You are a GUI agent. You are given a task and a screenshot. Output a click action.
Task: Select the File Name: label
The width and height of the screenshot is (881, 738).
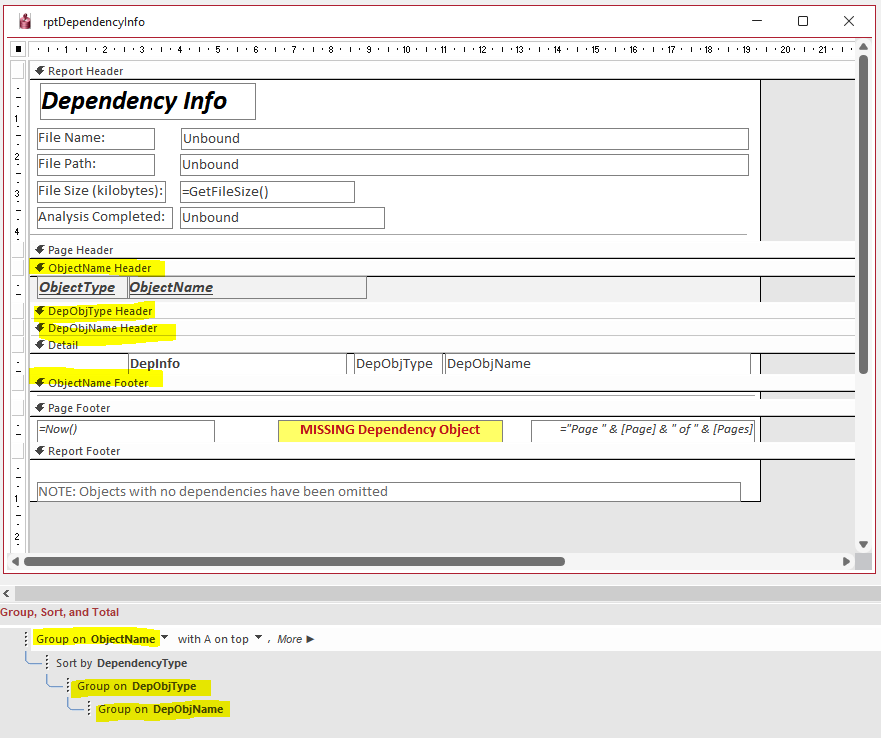point(96,139)
